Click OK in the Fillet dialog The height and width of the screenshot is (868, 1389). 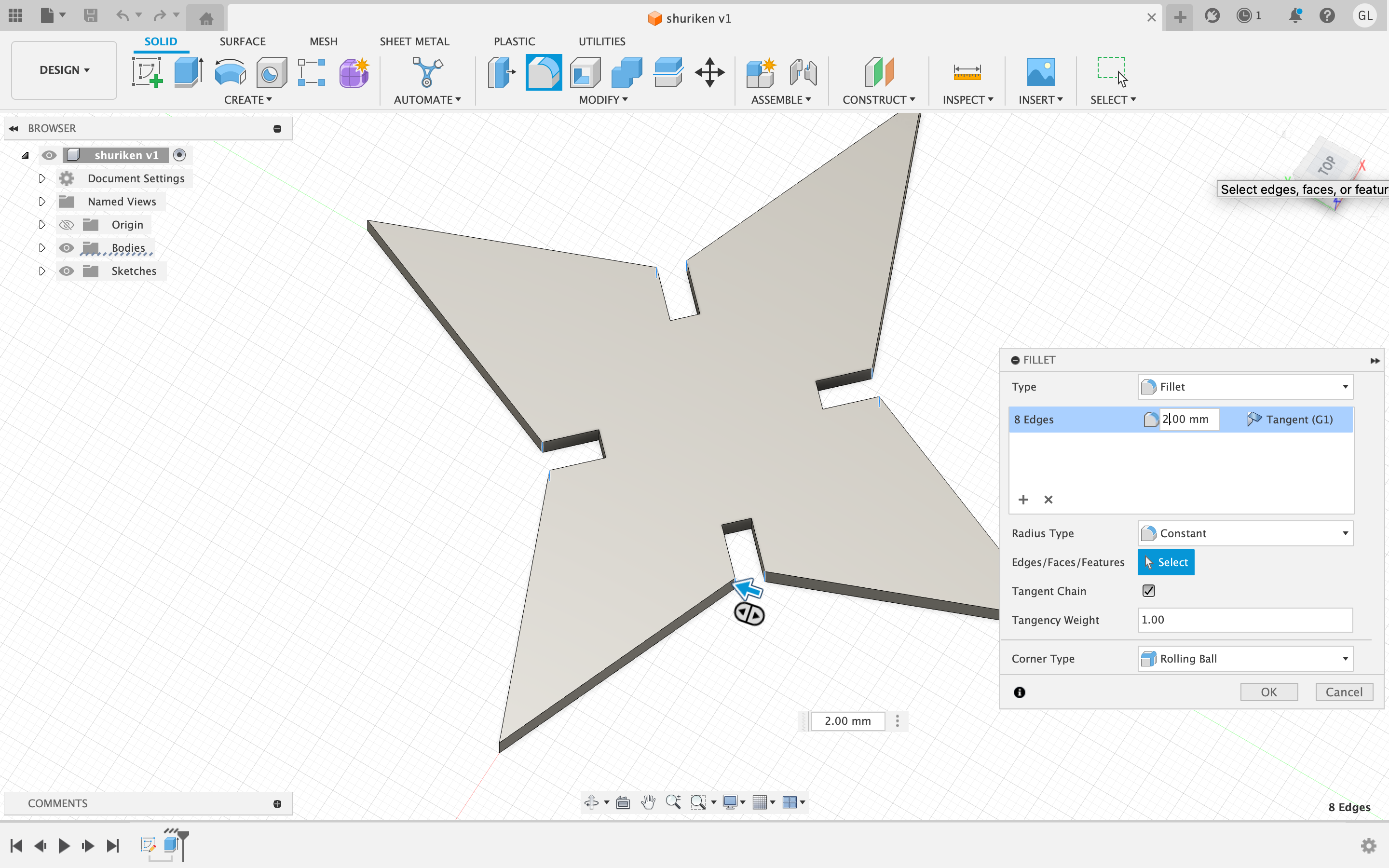[x=1268, y=692]
